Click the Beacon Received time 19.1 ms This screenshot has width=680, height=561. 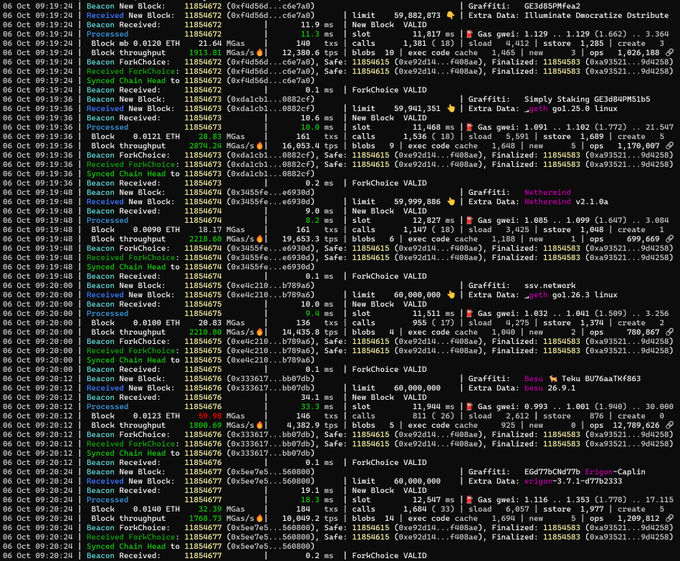click(x=310, y=490)
